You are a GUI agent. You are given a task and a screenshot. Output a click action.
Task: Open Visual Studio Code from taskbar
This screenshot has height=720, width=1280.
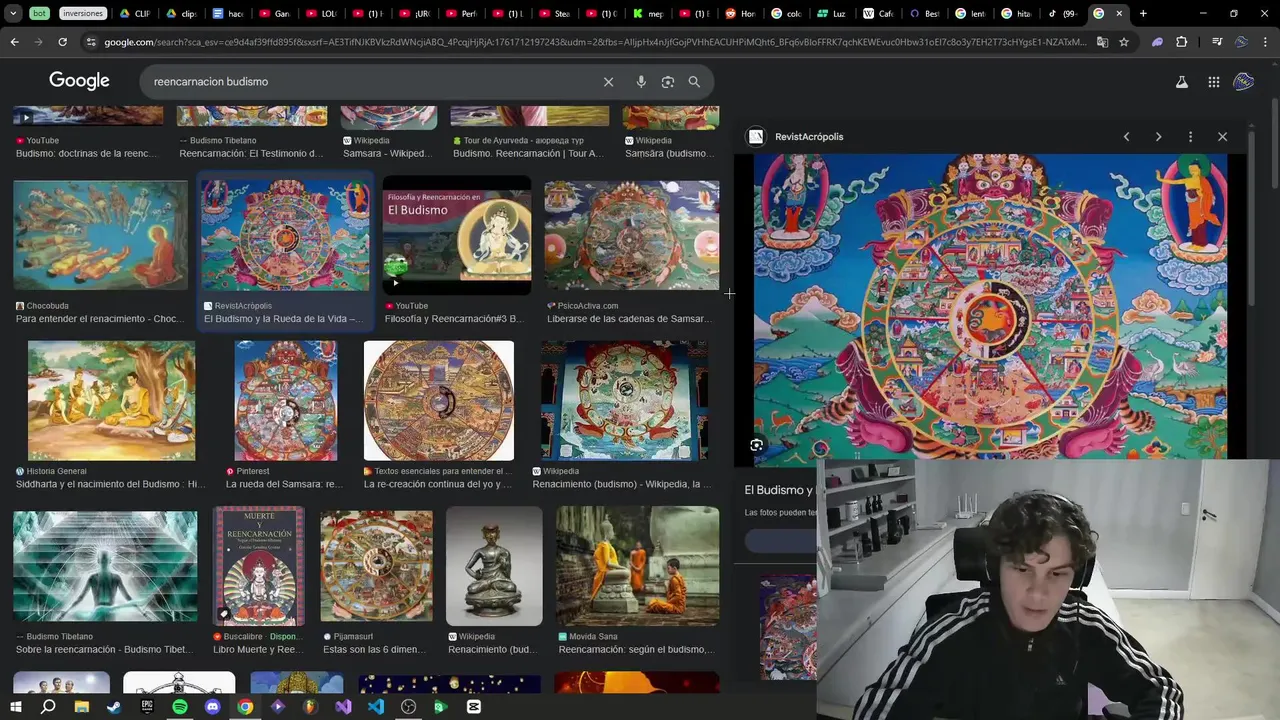coord(376,707)
